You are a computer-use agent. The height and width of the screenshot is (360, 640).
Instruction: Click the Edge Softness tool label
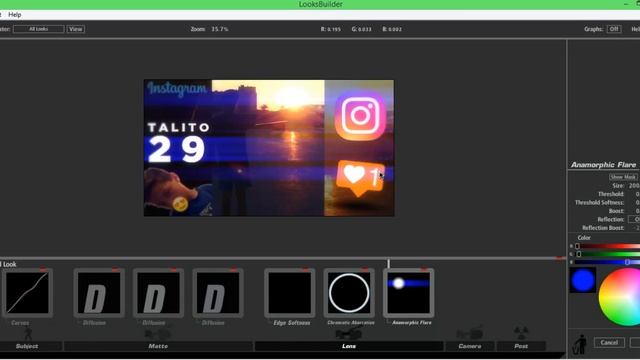(x=291, y=323)
